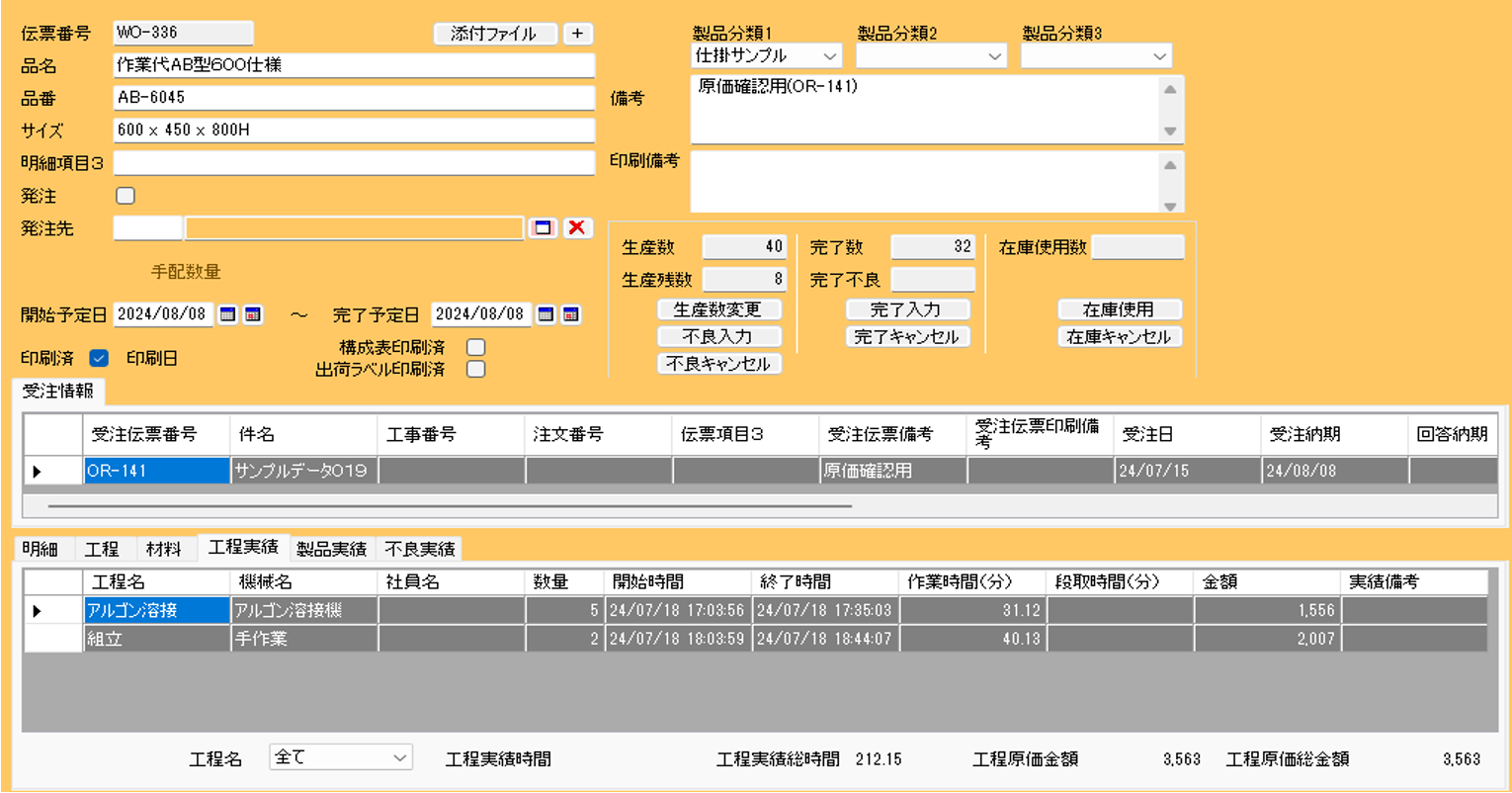Add an attachment with the + button

(x=577, y=34)
